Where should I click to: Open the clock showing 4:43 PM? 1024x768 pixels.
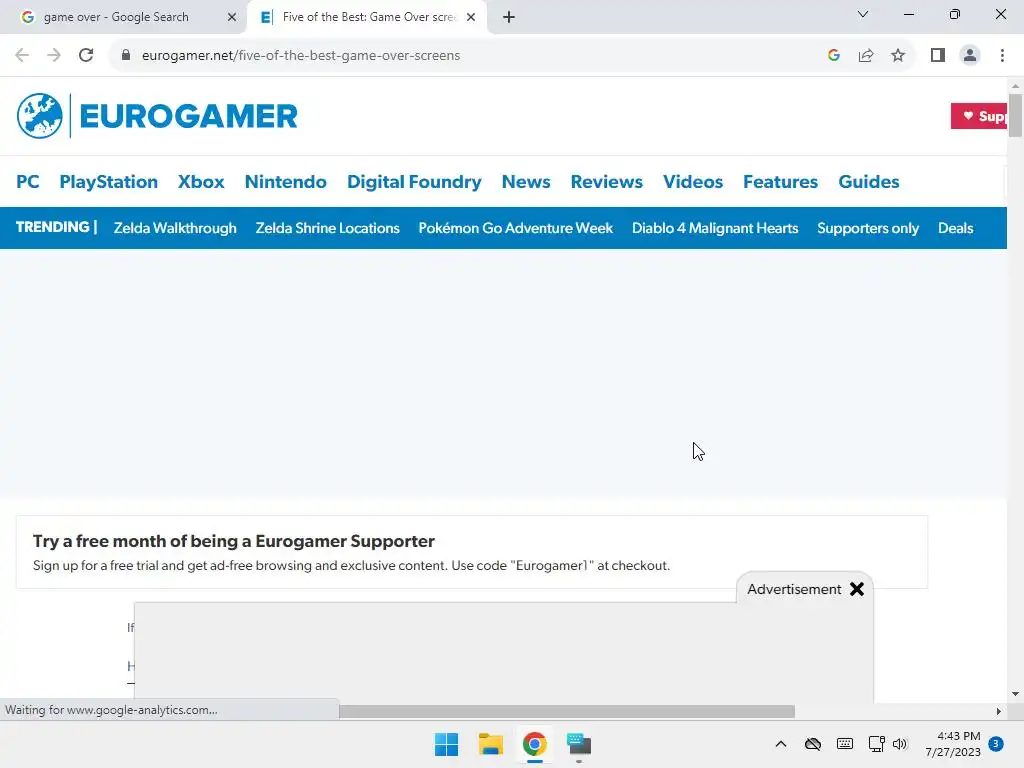[953, 744]
